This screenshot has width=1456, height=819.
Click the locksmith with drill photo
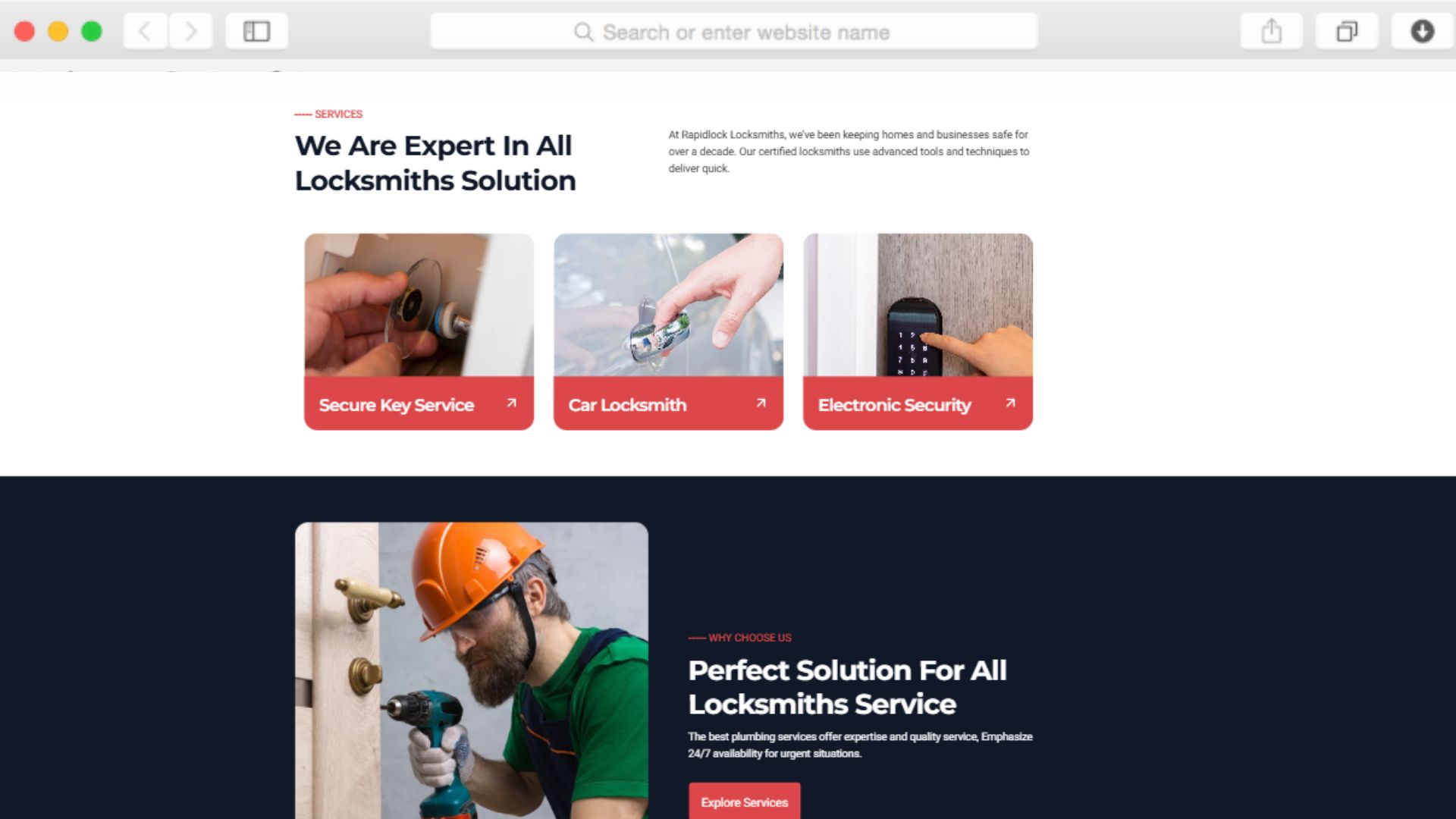[x=472, y=670]
